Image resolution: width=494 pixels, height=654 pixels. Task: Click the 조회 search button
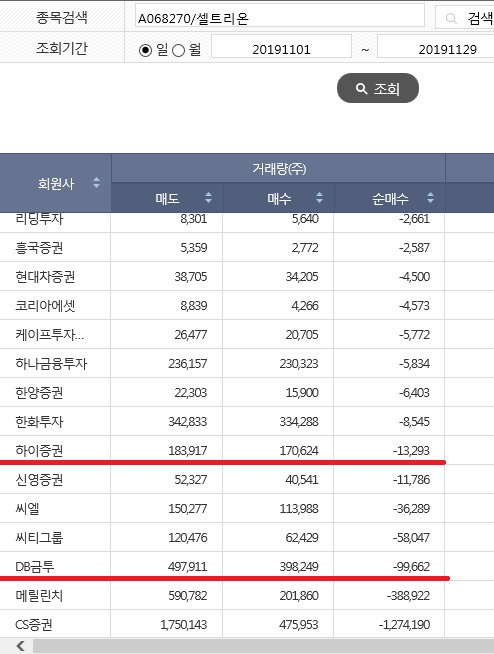click(378, 88)
